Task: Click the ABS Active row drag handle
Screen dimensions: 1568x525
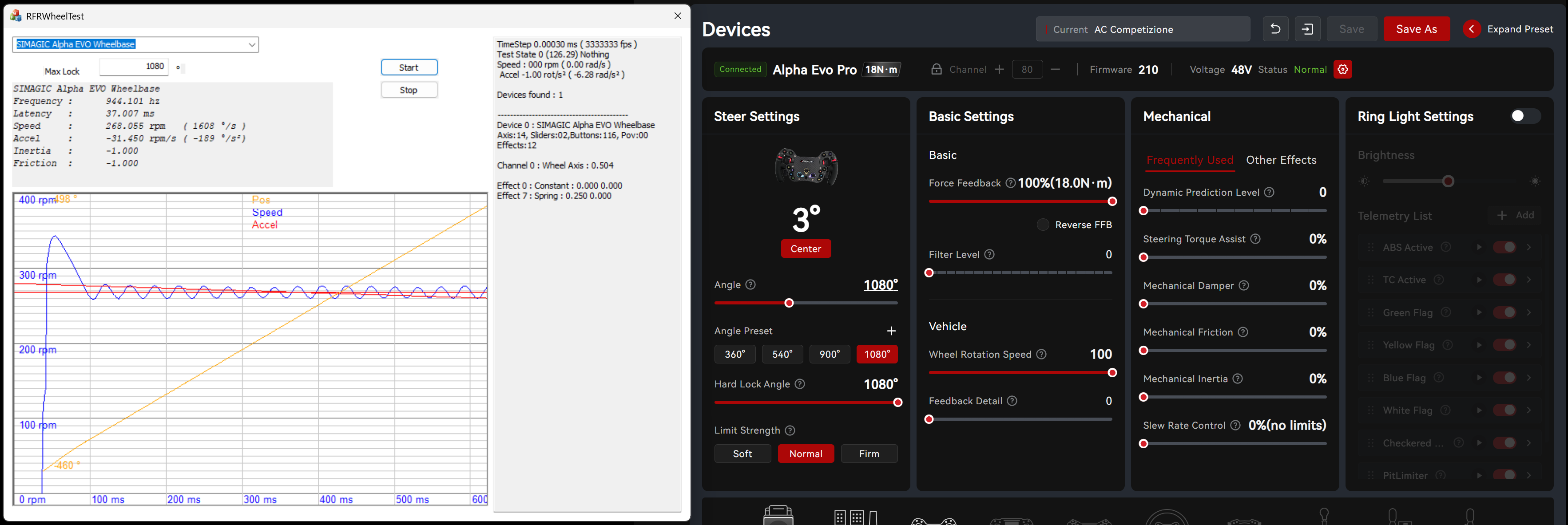Action: [x=1371, y=247]
